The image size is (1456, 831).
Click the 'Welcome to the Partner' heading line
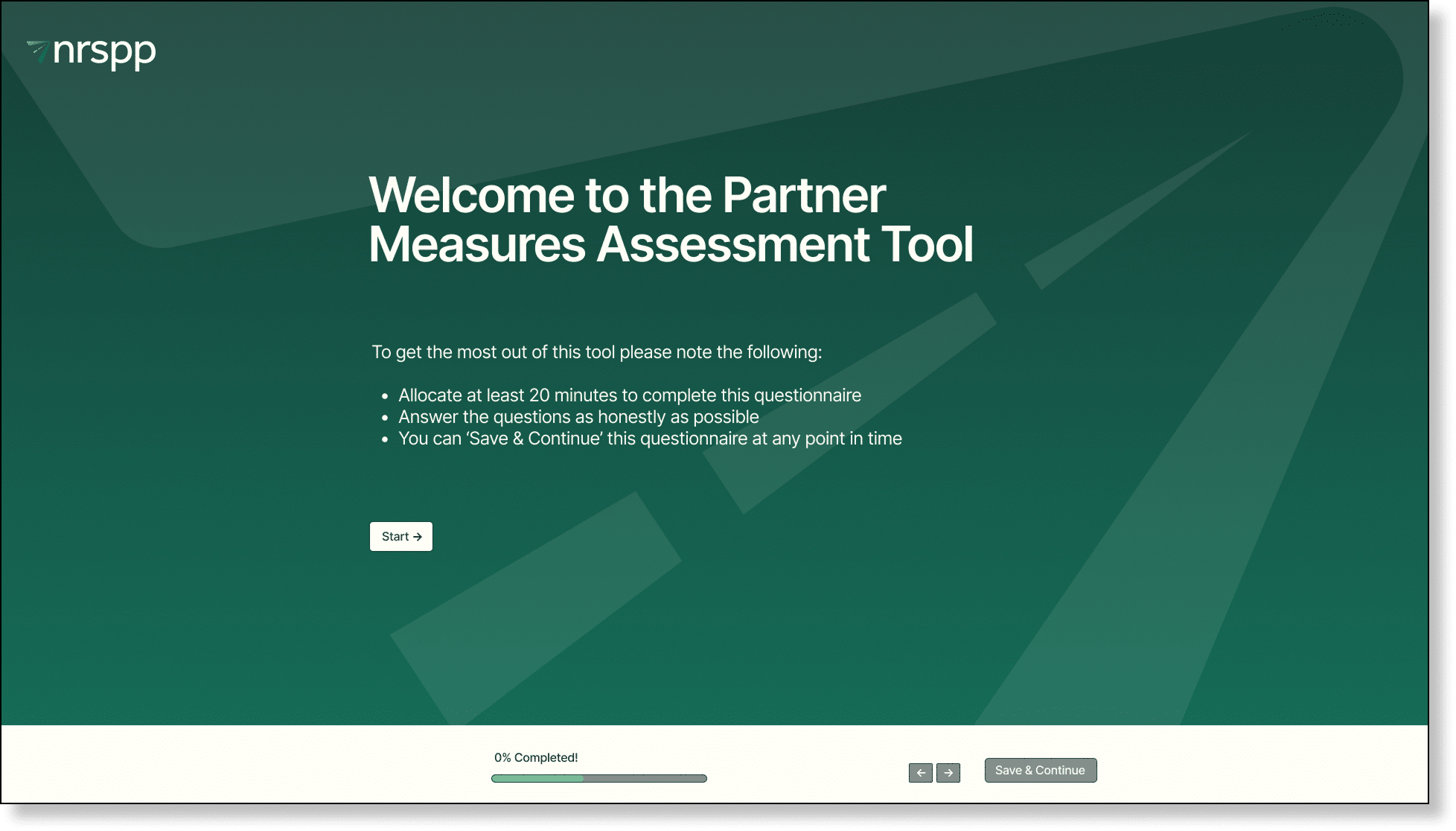pyautogui.click(x=627, y=195)
